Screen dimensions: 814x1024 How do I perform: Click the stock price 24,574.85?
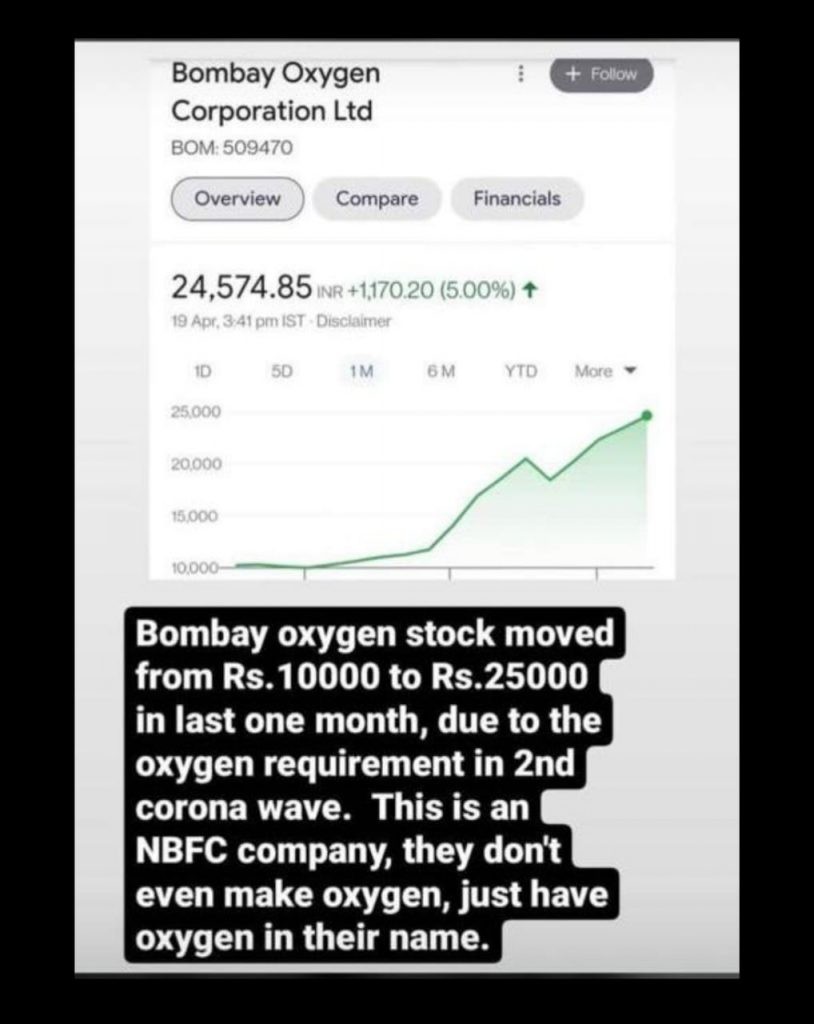pyautogui.click(x=242, y=287)
